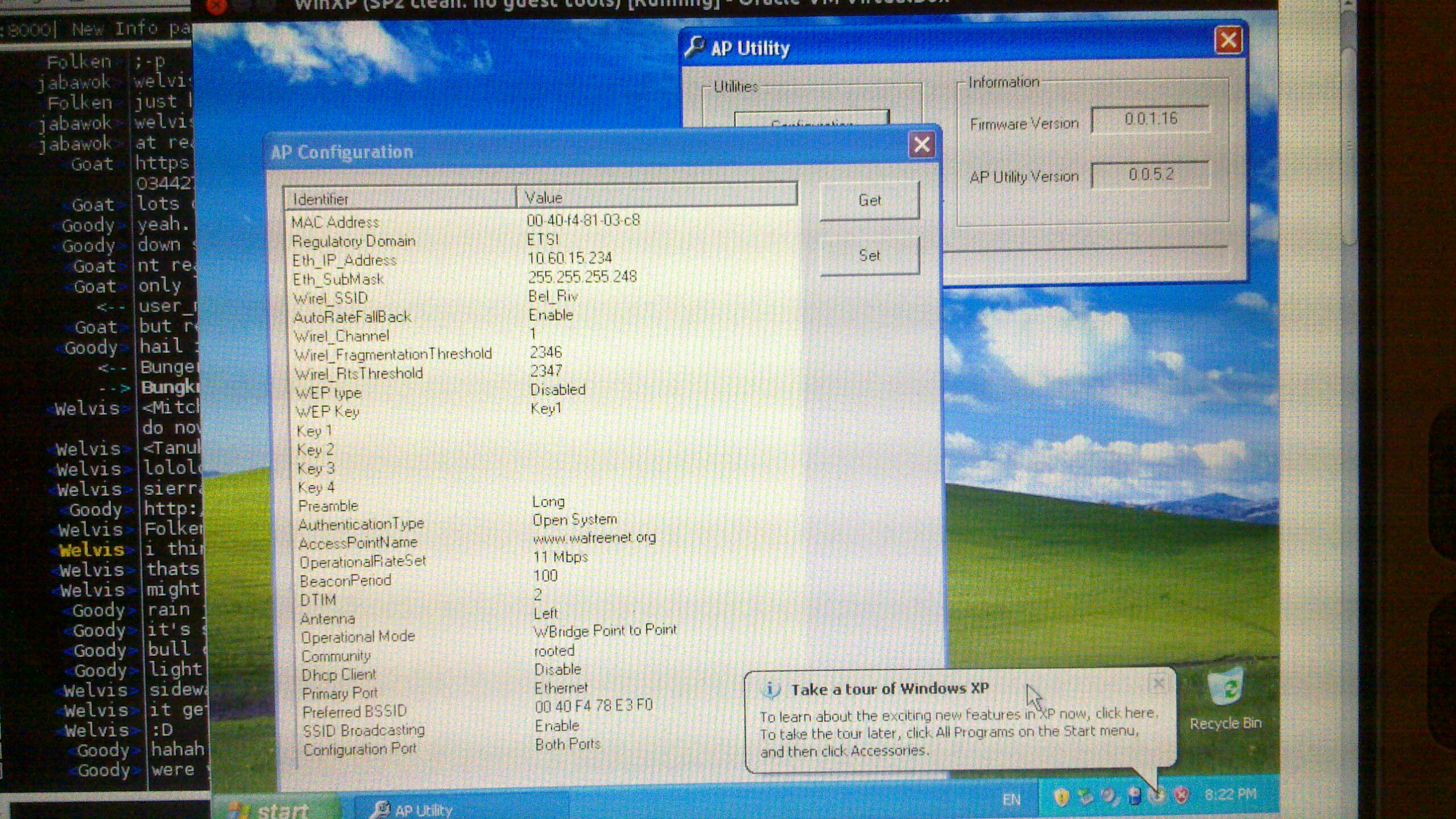1456x819 pixels.
Task: Click the Value column header
Action: click(654, 197)
